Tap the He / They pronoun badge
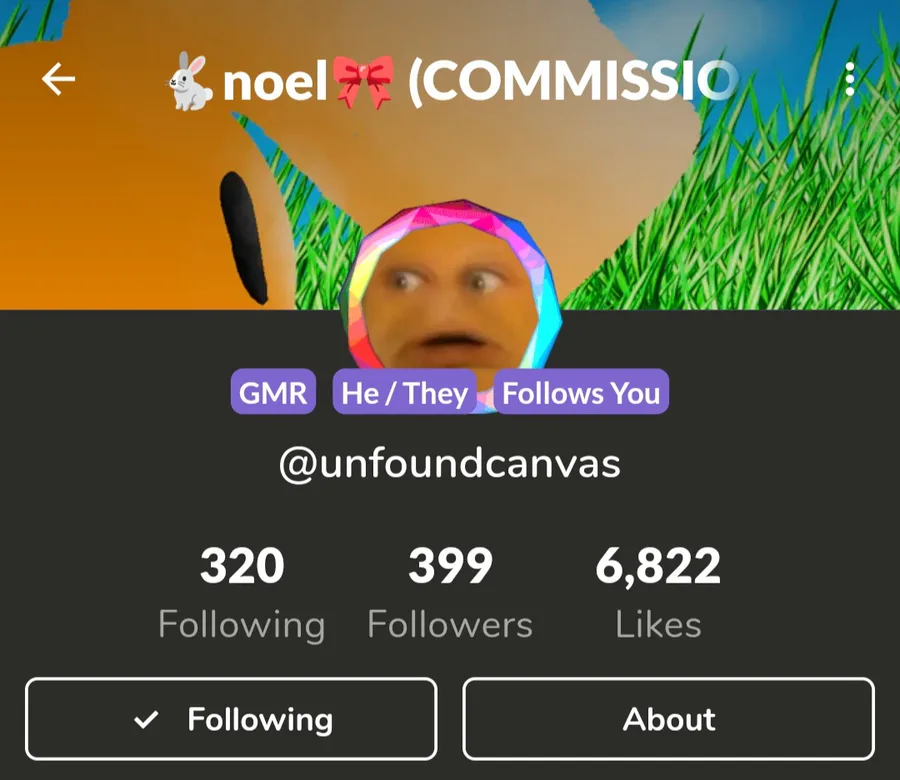This screenshot has height=780, width=900. click(405, 392)
